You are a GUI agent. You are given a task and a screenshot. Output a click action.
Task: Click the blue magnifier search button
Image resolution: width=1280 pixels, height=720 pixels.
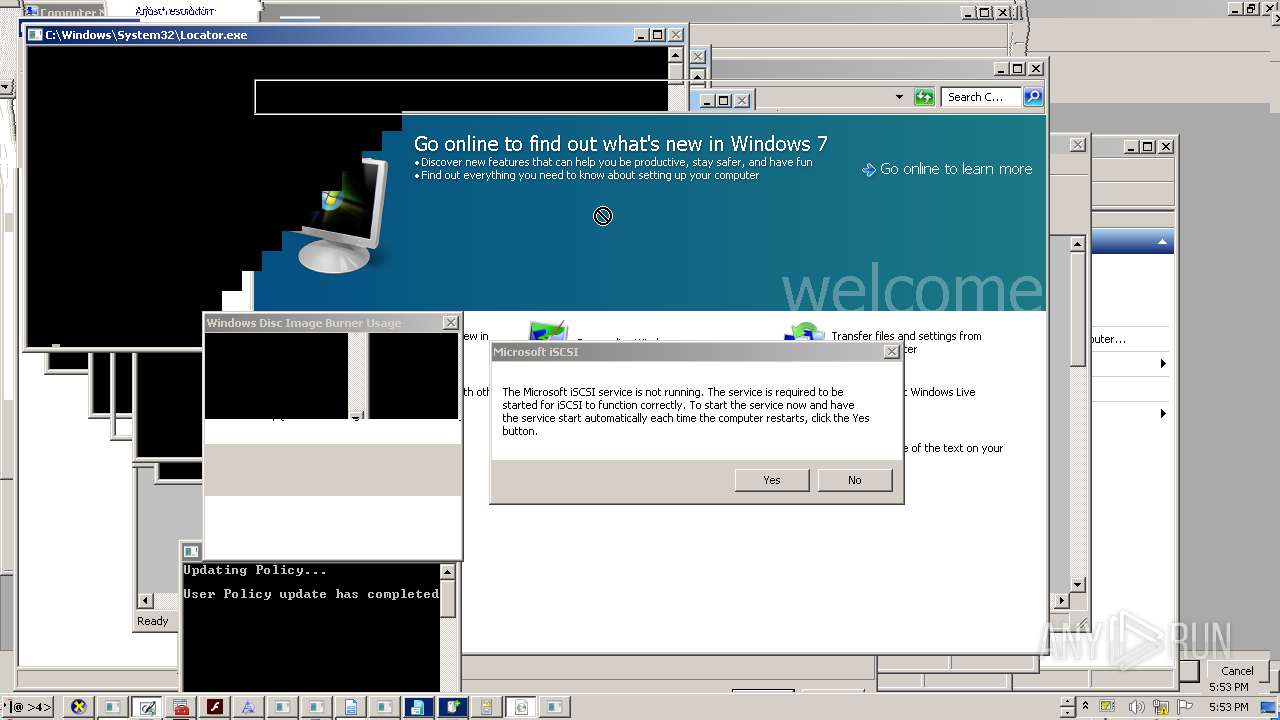click(x=1033, y=97)
